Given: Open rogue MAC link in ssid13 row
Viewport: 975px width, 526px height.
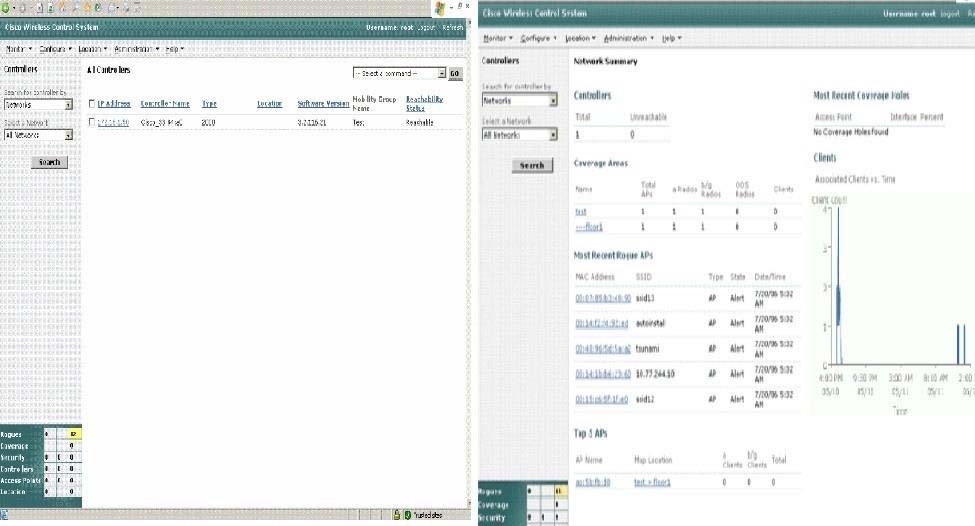Looking at the screenshot, I should click(x=603, y=298).
